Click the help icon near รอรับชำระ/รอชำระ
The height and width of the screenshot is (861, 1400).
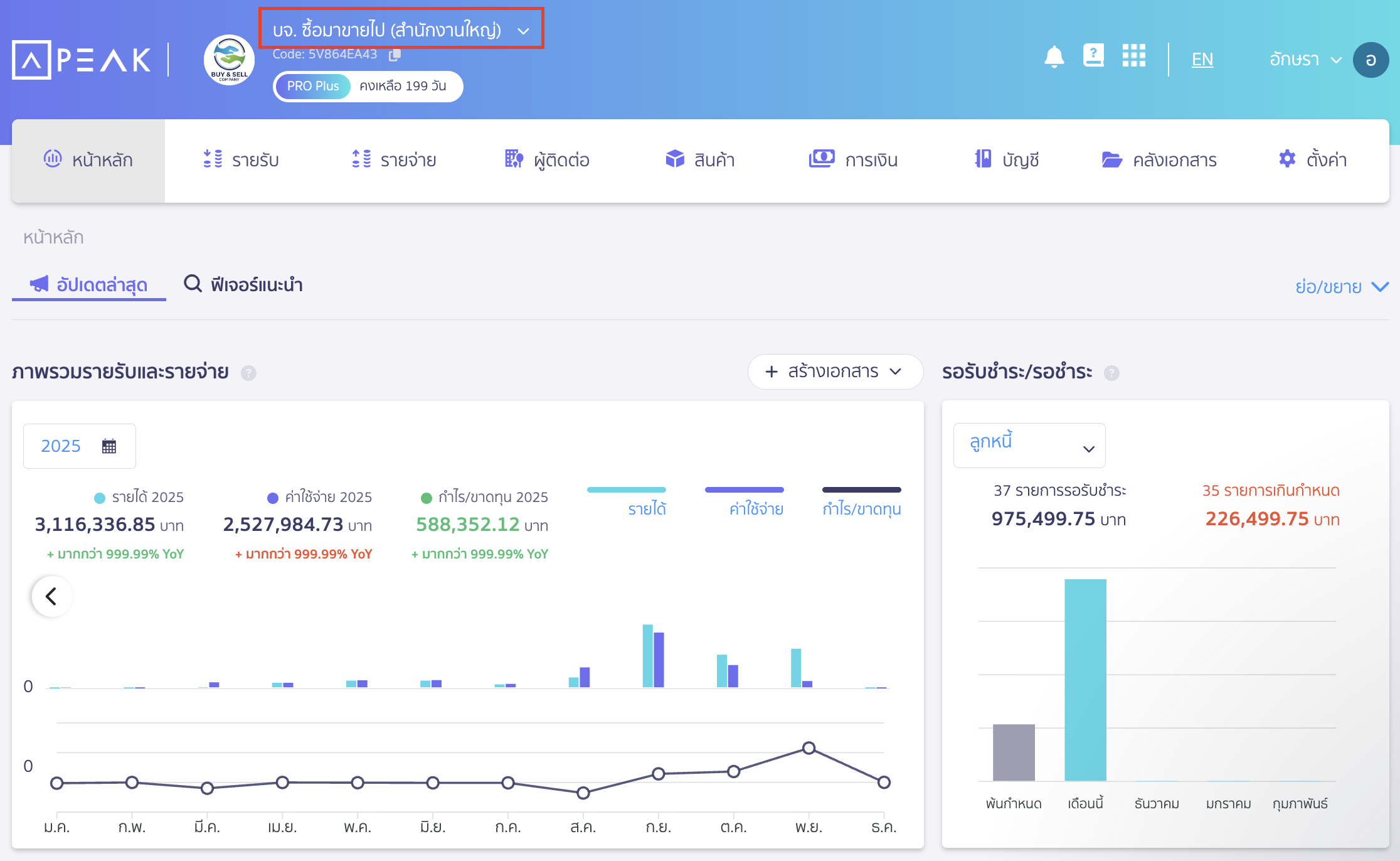tap(1113, 373)
